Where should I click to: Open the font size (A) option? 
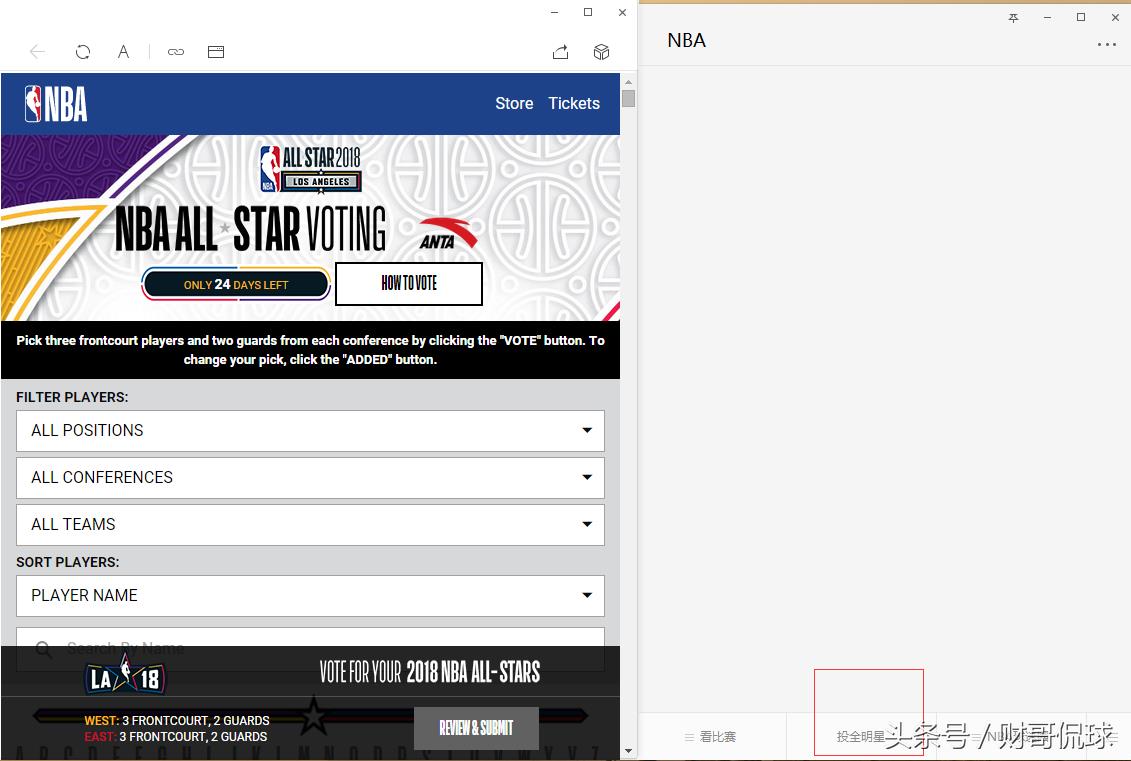click(123, 51)
